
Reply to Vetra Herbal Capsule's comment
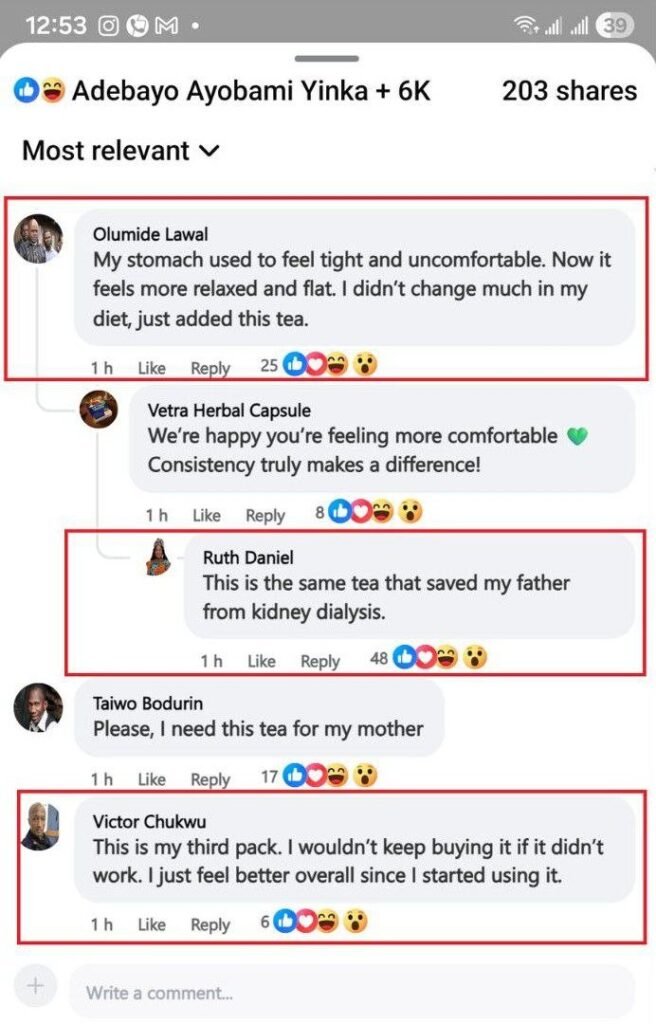coord(265,515)
